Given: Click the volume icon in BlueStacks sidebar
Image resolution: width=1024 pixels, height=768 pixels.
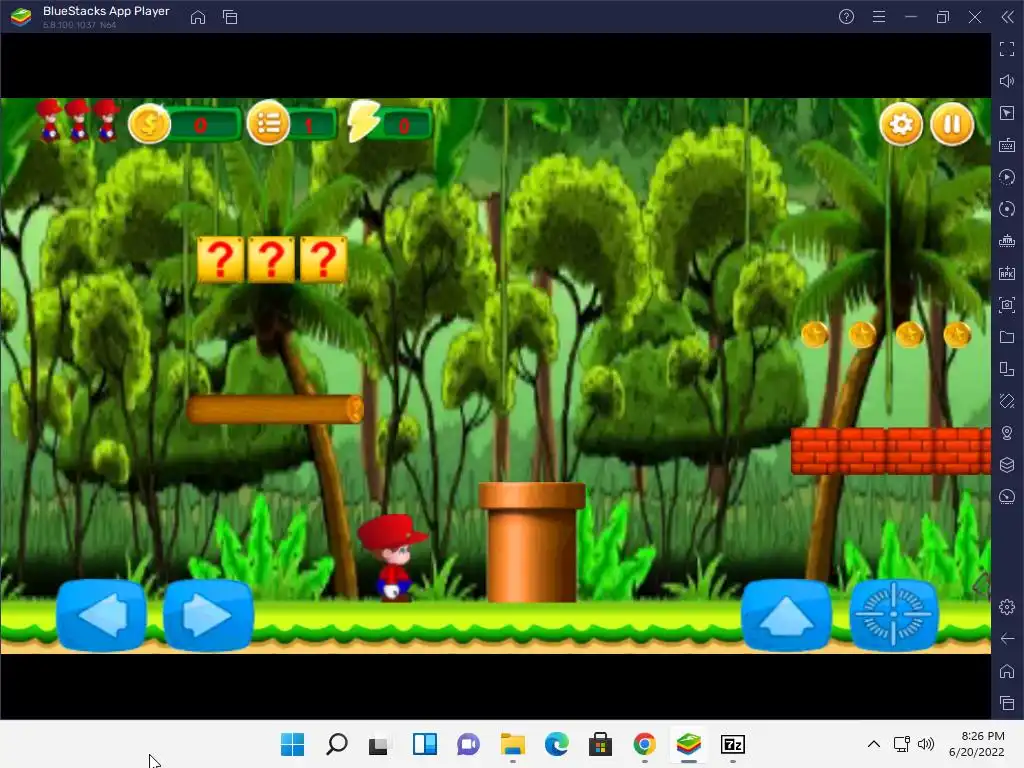Looking at the screenshot, I should [1007, 81].
